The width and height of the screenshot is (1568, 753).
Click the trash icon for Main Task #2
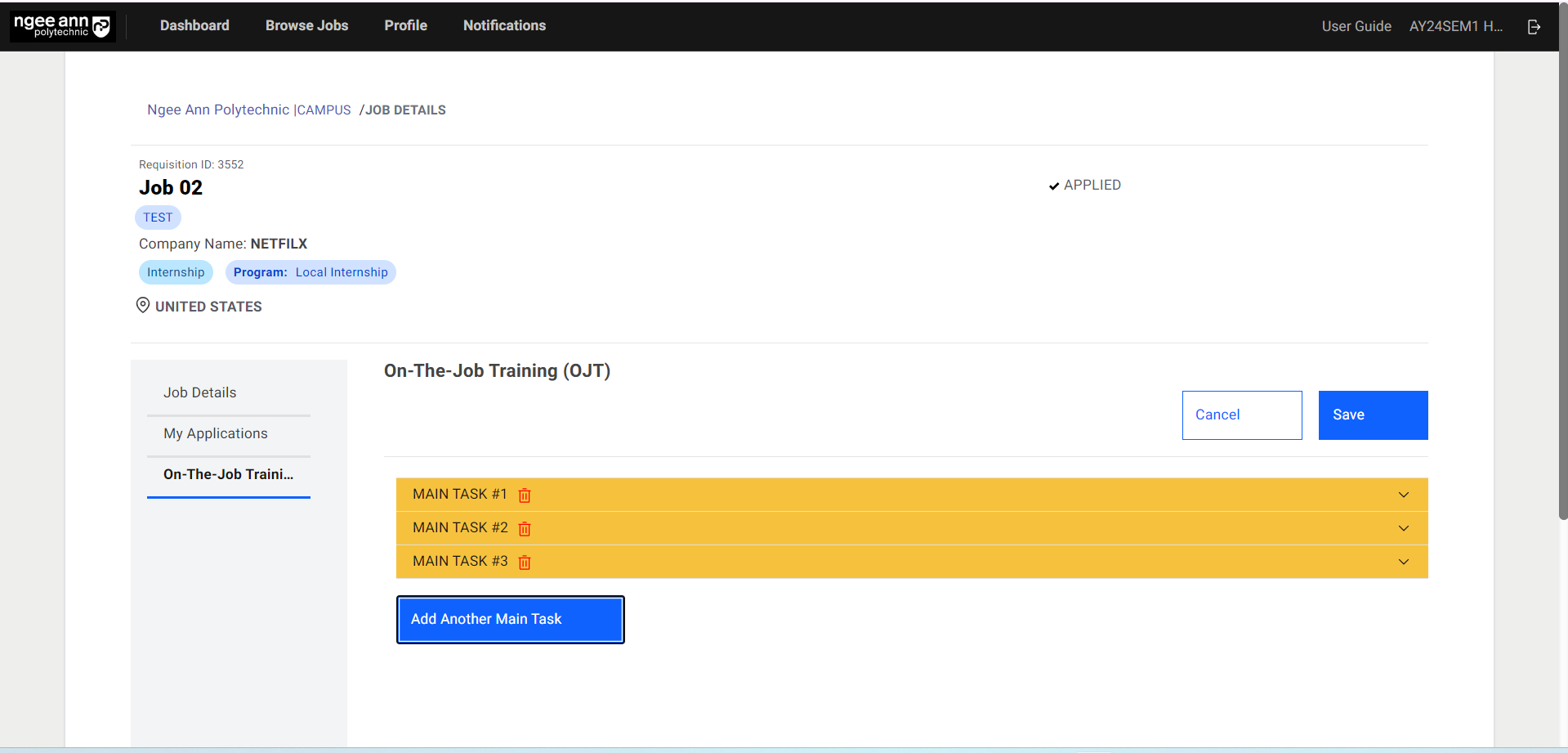tap(525, 529)
